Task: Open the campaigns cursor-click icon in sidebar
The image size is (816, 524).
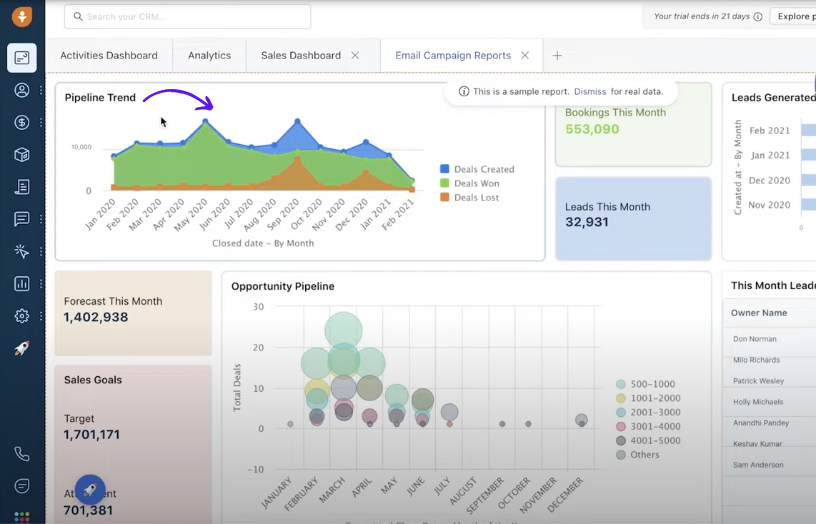Action: click(x=22, y=251)
